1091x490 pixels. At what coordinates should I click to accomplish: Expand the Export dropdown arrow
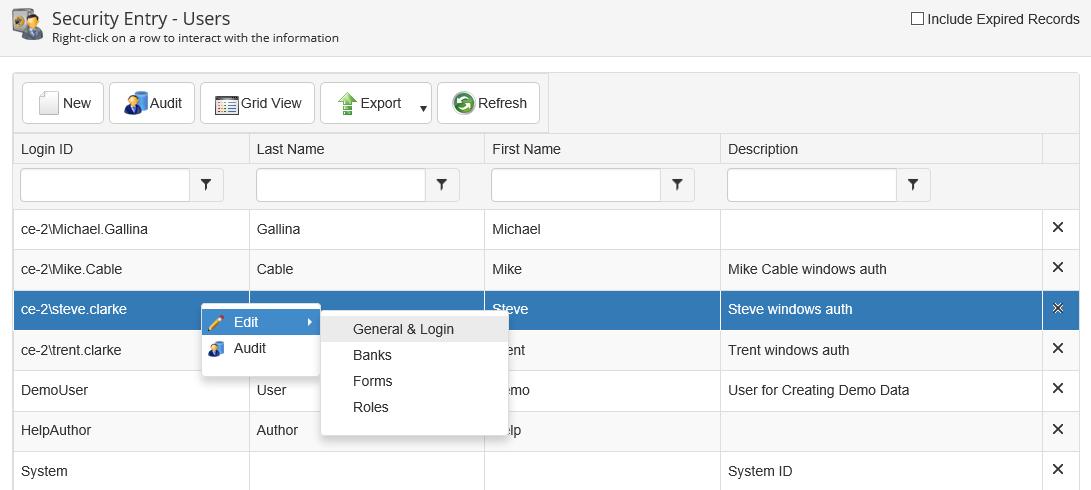click(423, 108)
